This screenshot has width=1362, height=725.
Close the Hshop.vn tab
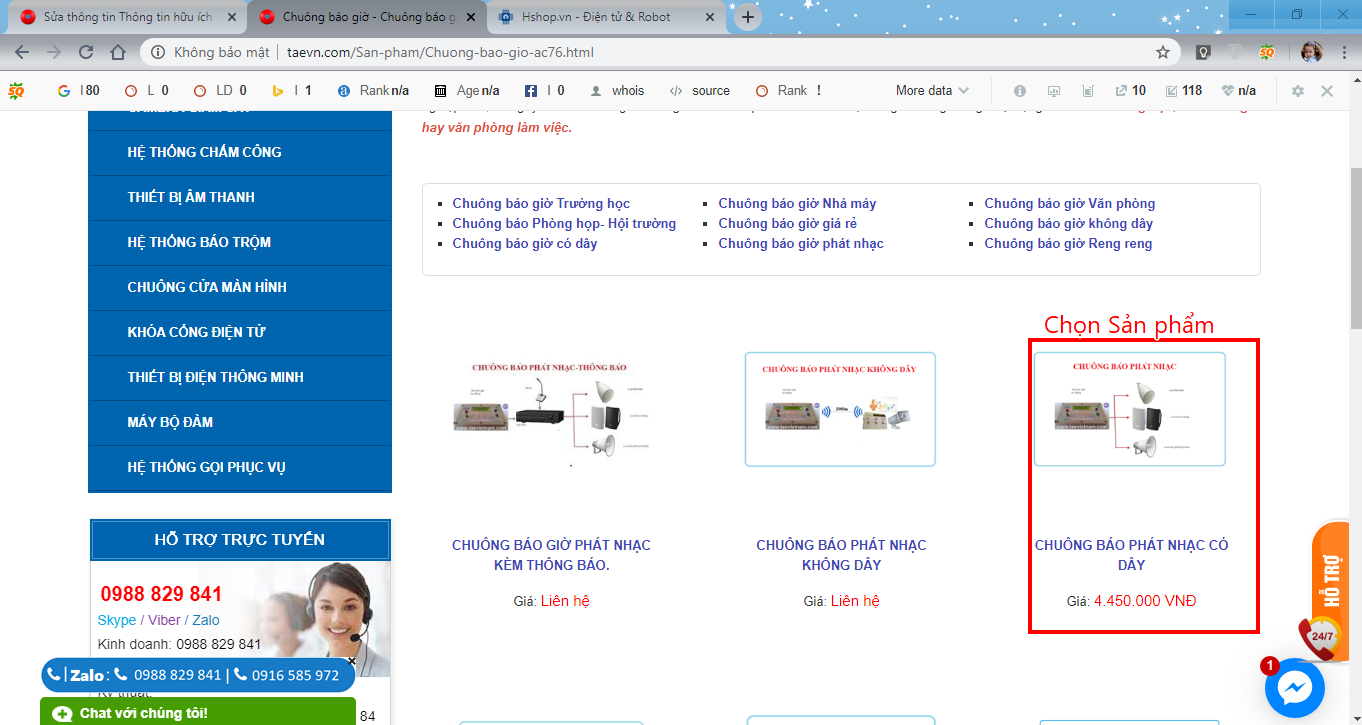[709, 17]
